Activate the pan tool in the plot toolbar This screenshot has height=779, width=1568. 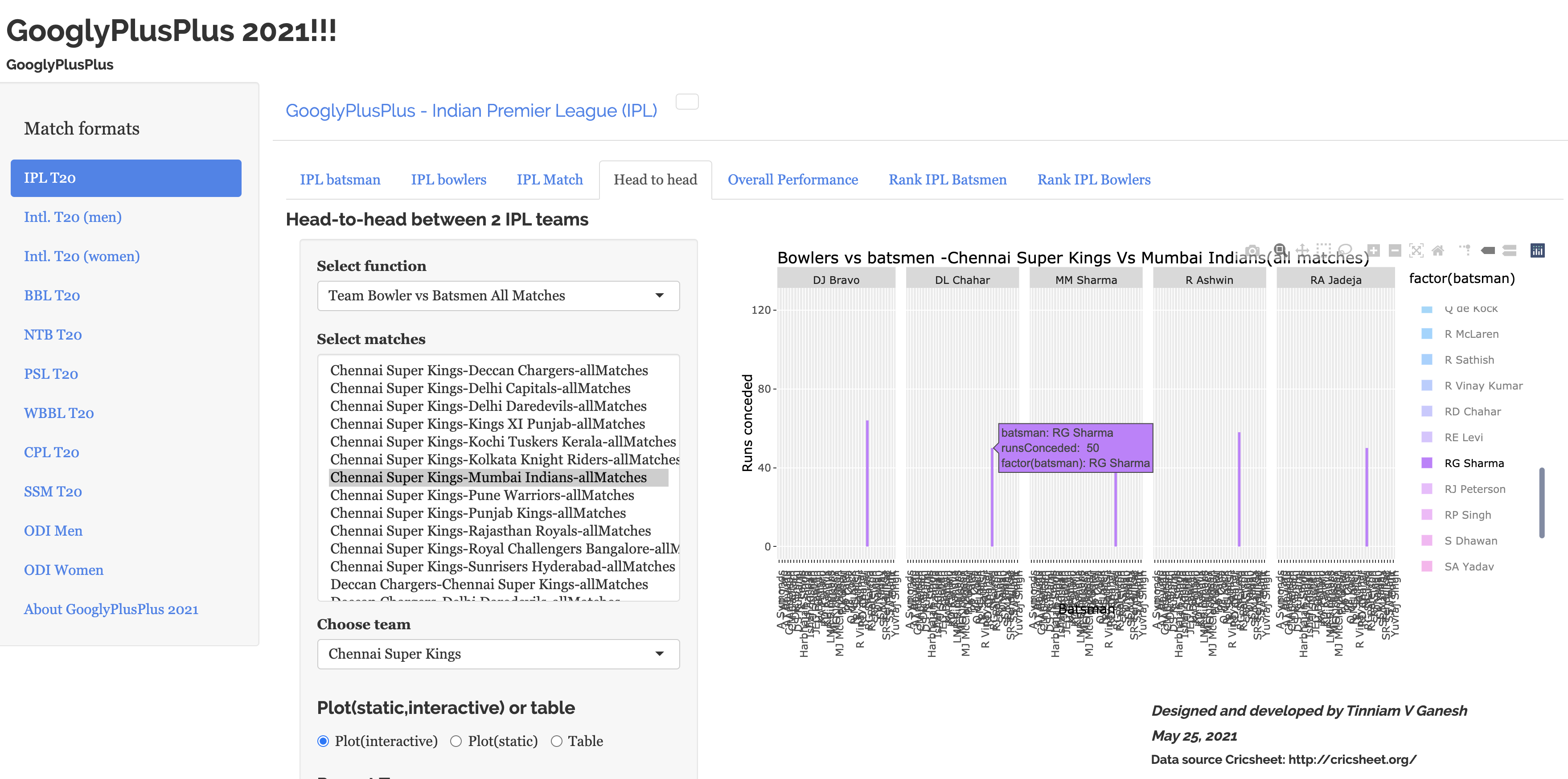1302,250
